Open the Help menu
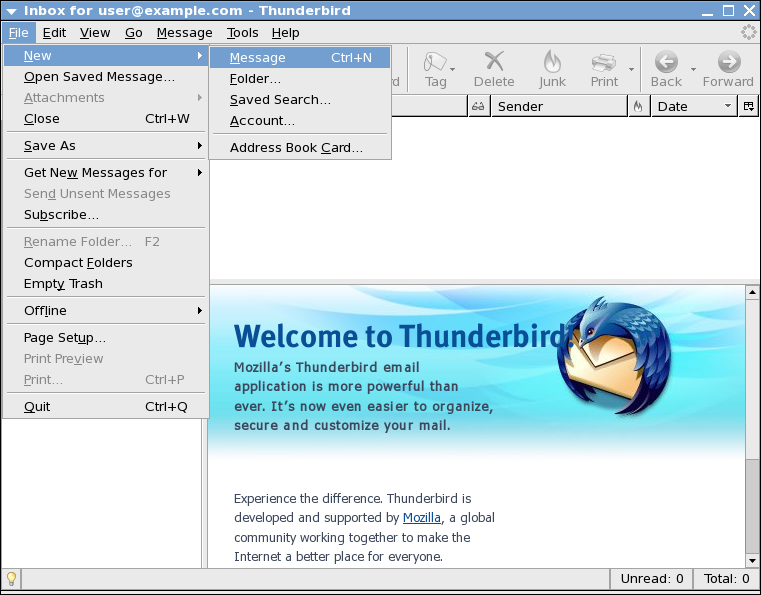 (x=285, y=33)
